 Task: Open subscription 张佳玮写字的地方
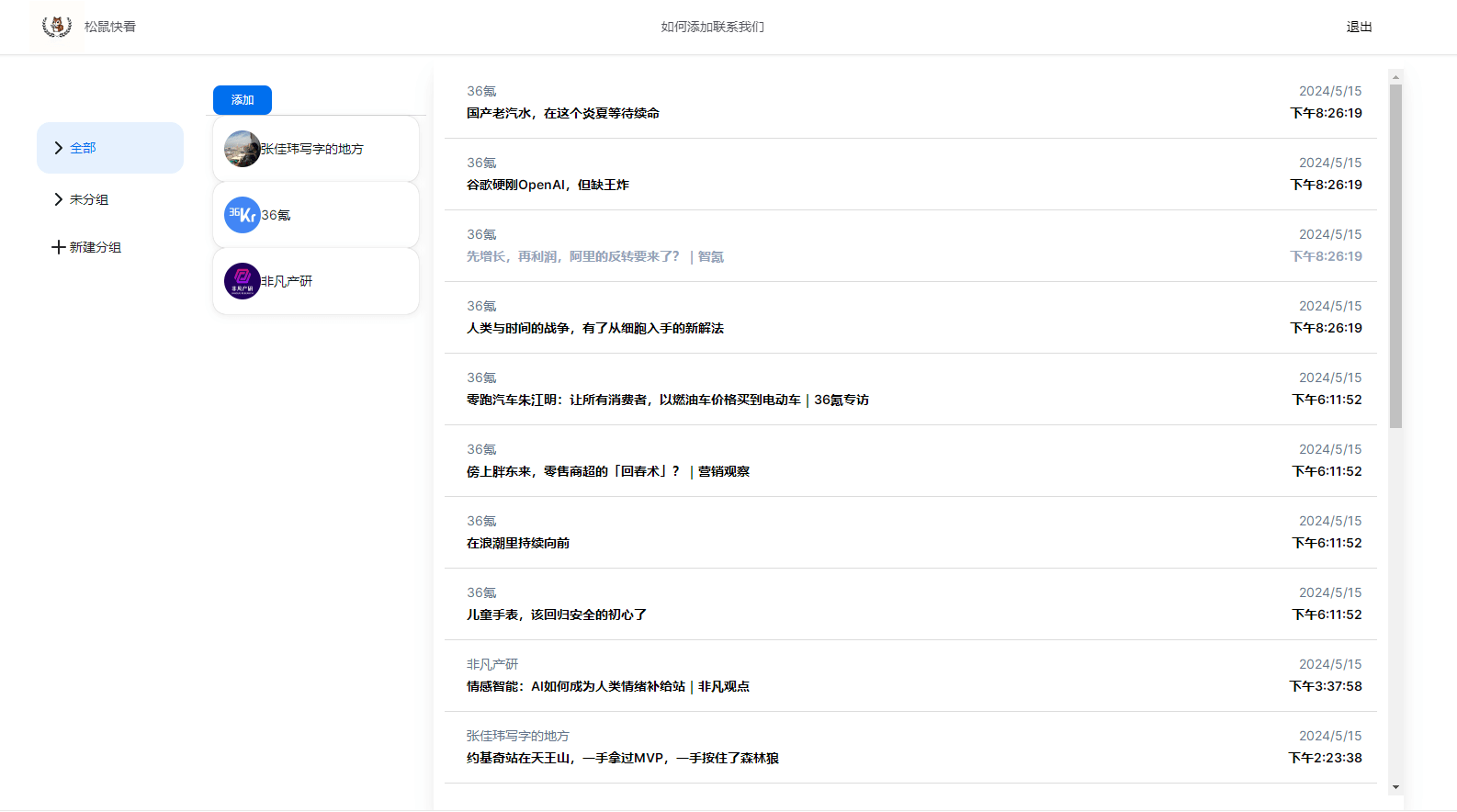(316, 149)
